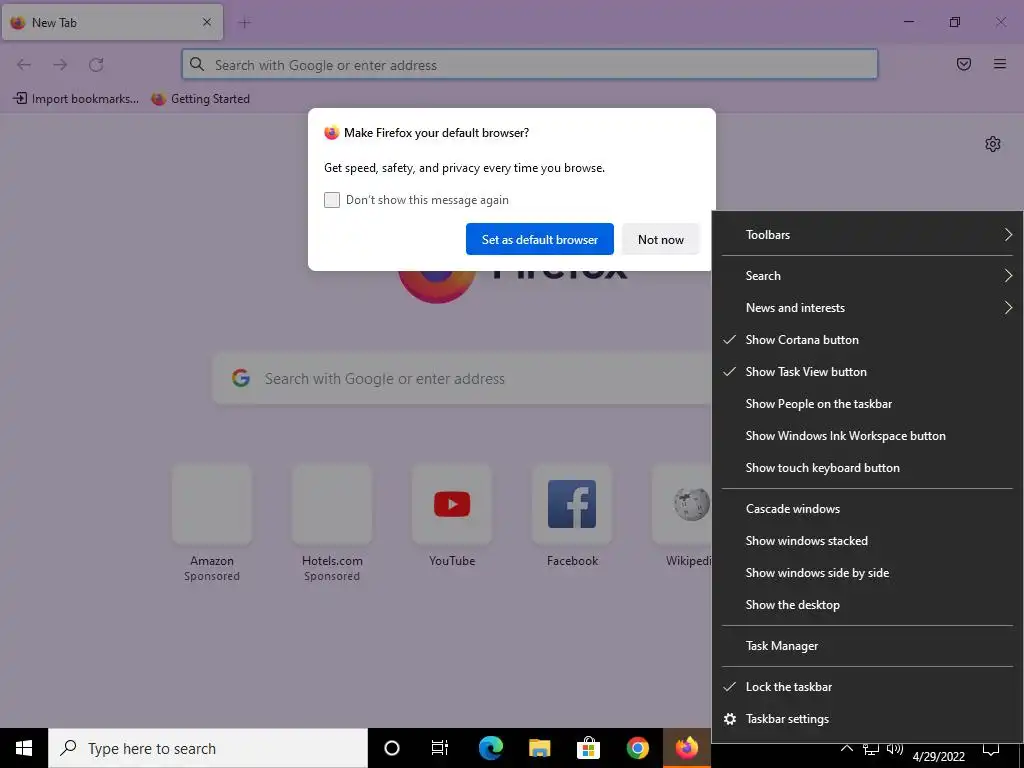Expand the Search submenu
The height and width of the screenshot is (768, 1024).
tap(867, 276)
